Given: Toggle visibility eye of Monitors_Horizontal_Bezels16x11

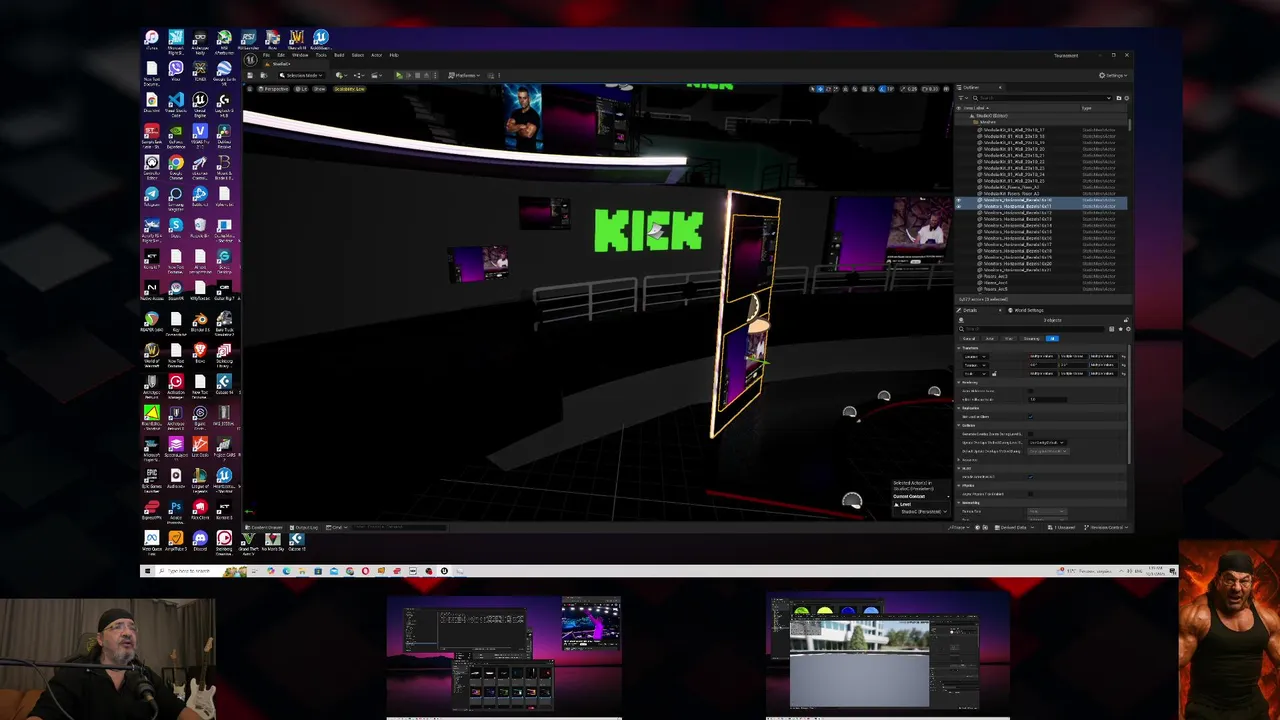Looking at the screenshot, I should (x=959, y=206).
